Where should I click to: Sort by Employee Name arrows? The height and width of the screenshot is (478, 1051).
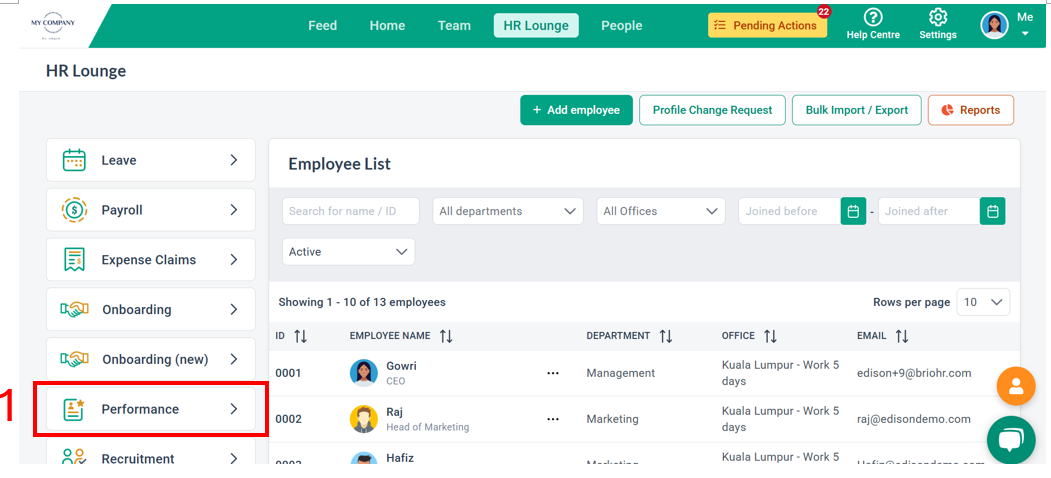click(x=446, y=336)
